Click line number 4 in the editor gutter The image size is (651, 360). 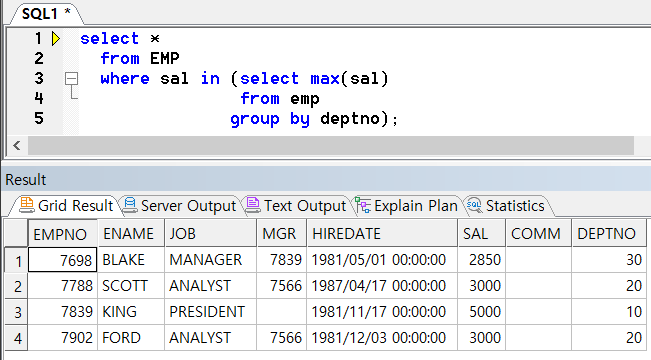click(39, 98)
